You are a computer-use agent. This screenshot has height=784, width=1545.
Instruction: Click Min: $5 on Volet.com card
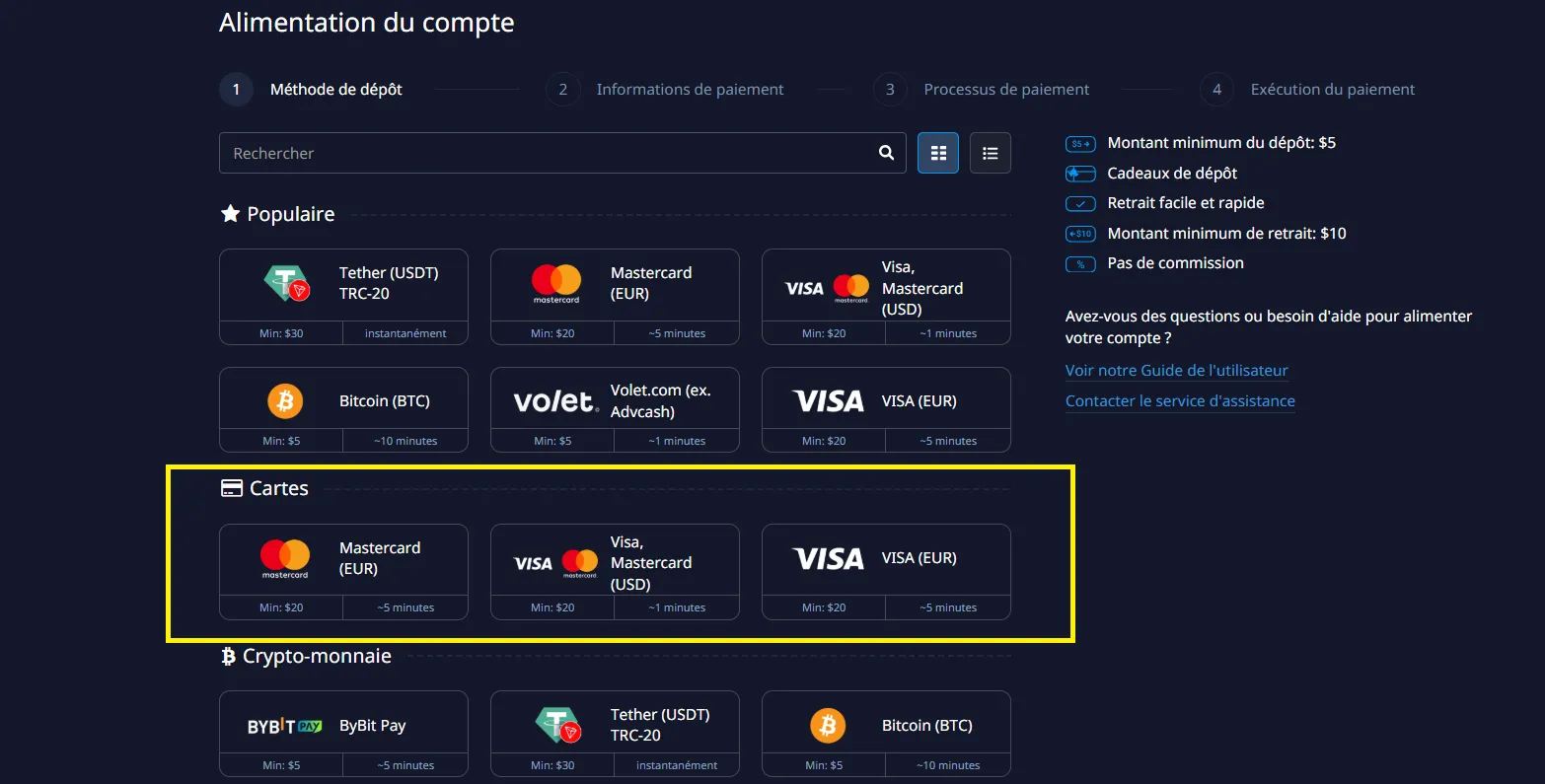click(552, 441)
